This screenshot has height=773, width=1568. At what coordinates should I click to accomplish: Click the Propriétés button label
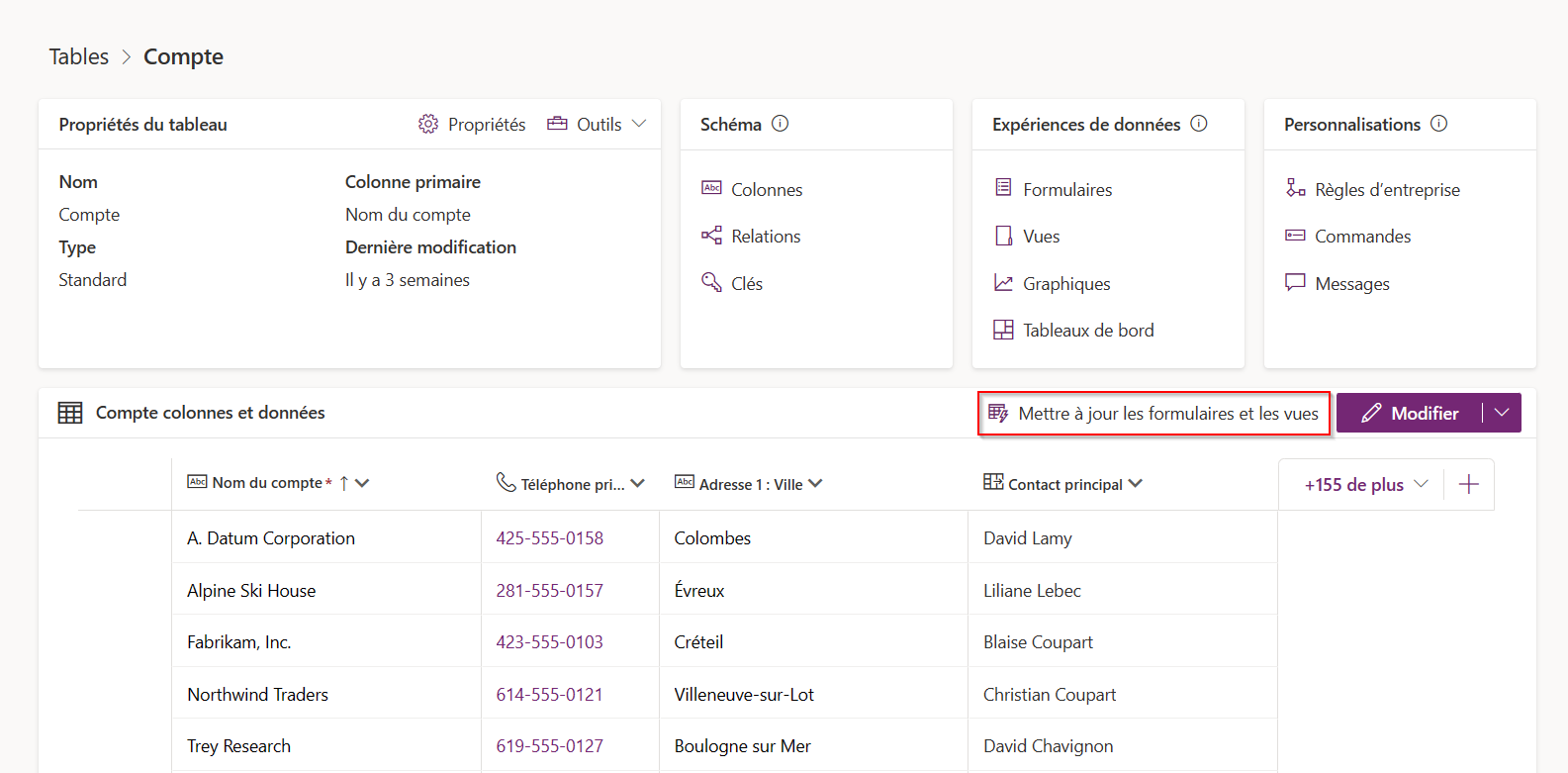487,124
